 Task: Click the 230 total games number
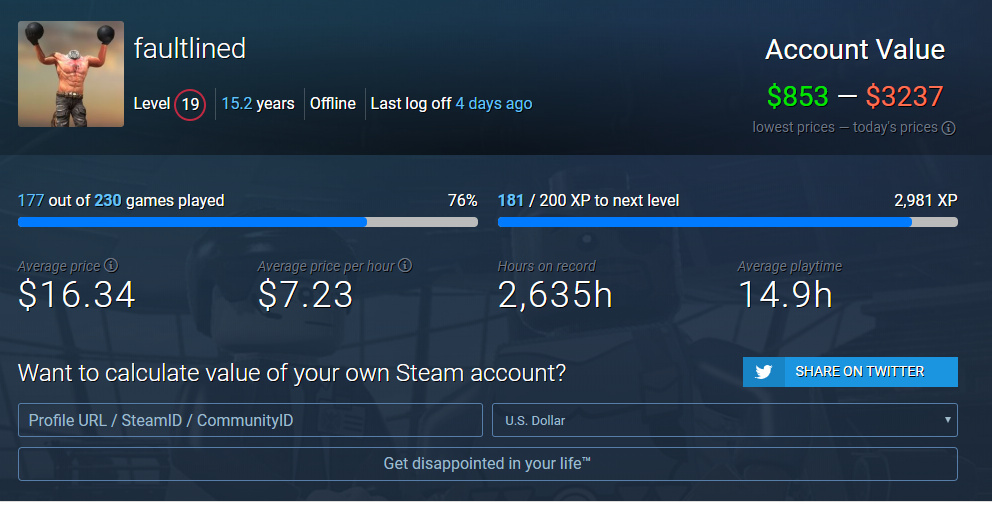coord(108,200)
